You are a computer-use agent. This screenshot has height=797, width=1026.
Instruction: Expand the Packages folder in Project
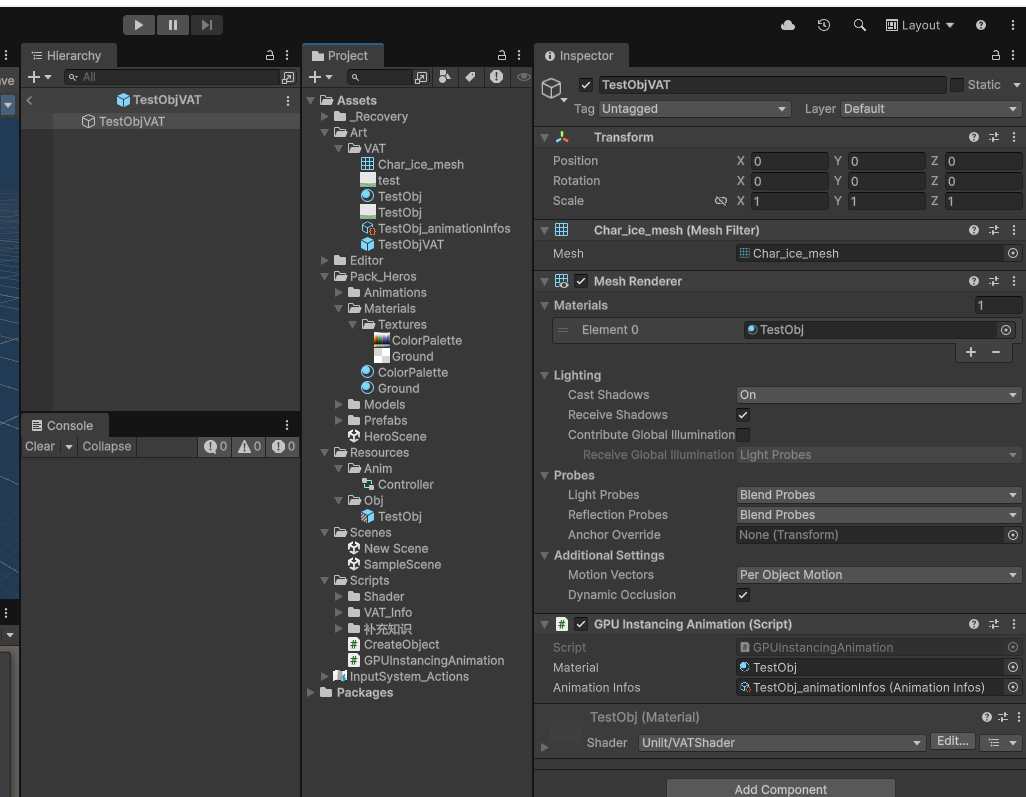tap(311, 692)
